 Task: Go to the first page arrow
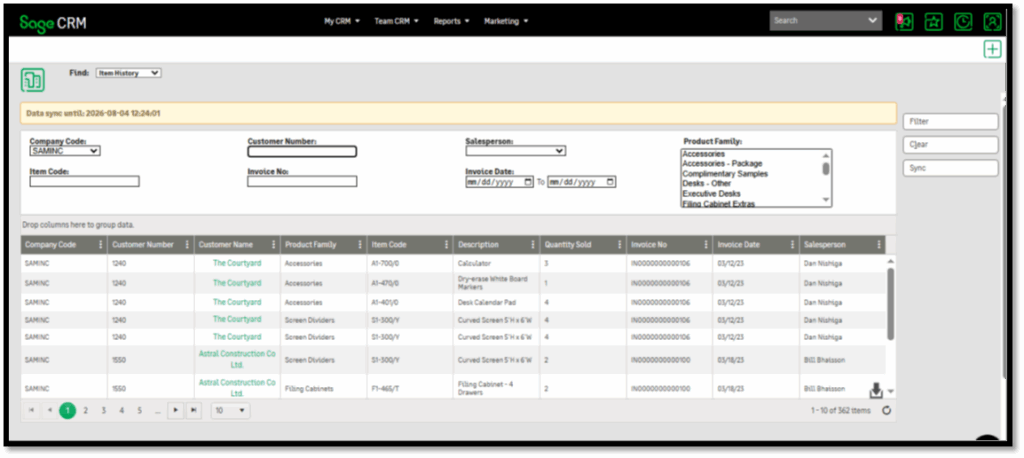point(31,410)
